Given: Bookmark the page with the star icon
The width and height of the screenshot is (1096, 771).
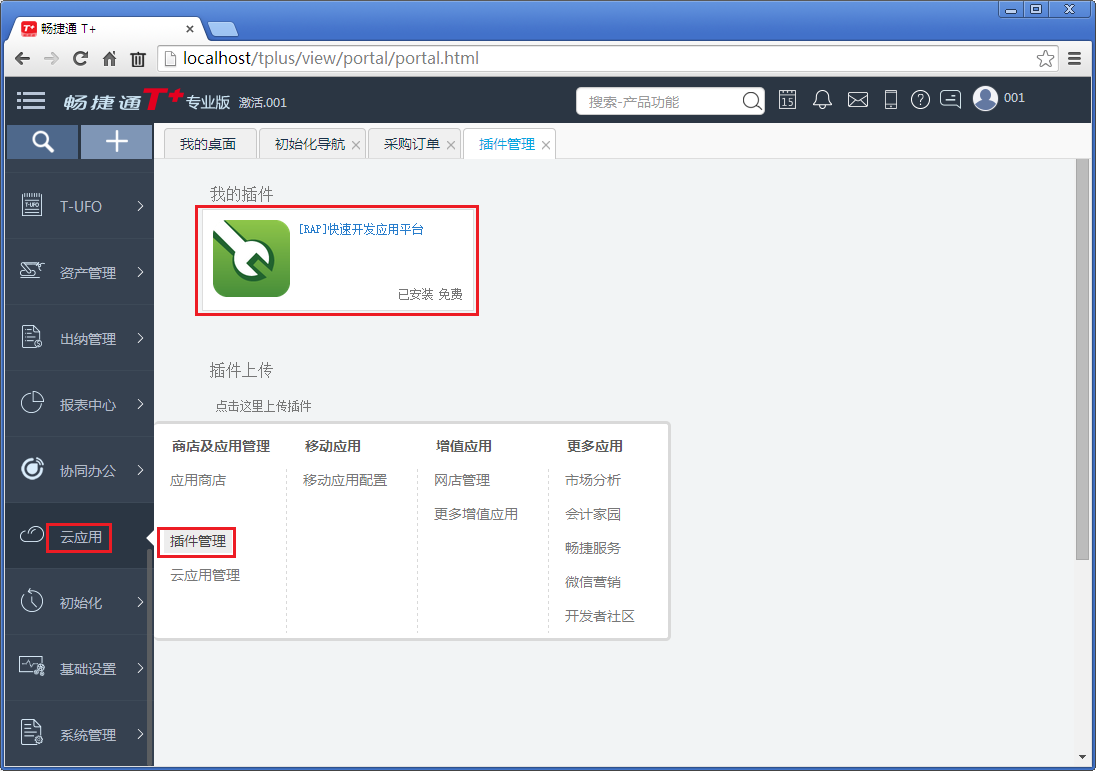Looking at the screenshot, I should 1045,58.
